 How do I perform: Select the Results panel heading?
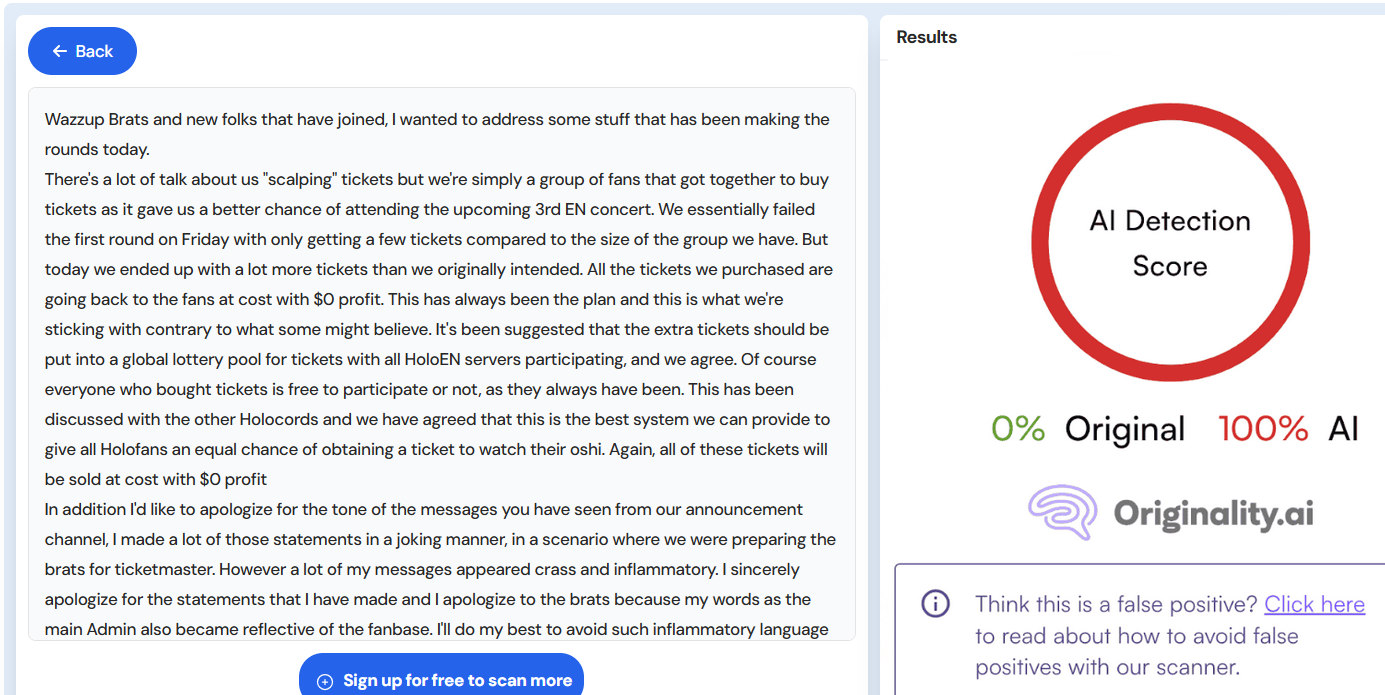(926, 37)
